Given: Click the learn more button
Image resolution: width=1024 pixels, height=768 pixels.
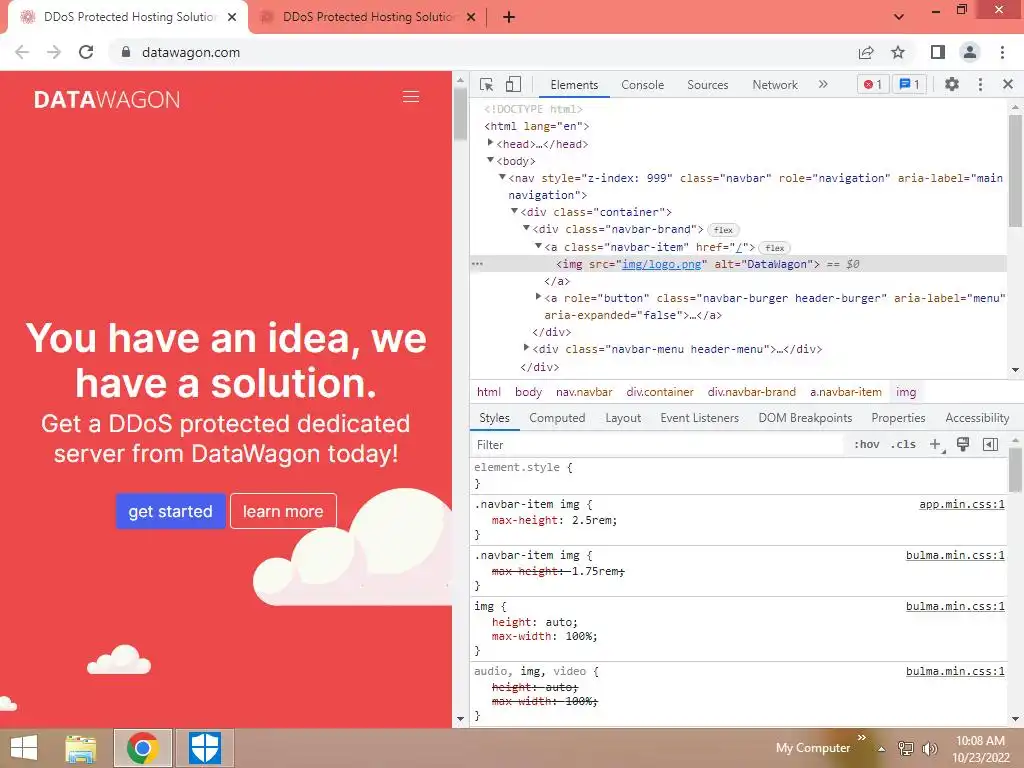Looking at the screenshot, I should click(x=283, y=511).
